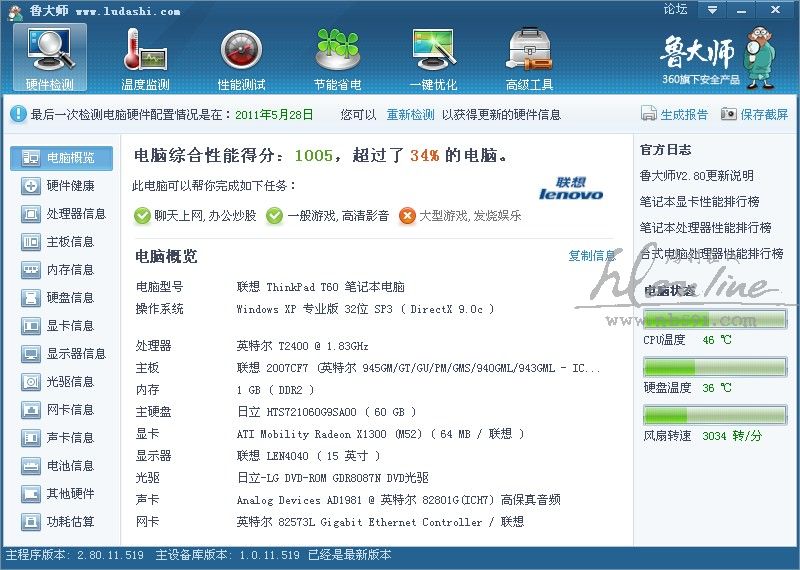The width and height of the screenshot is (800, 570).
Task: Click the 生成报告 generate report link
Action: click(684, 115)
